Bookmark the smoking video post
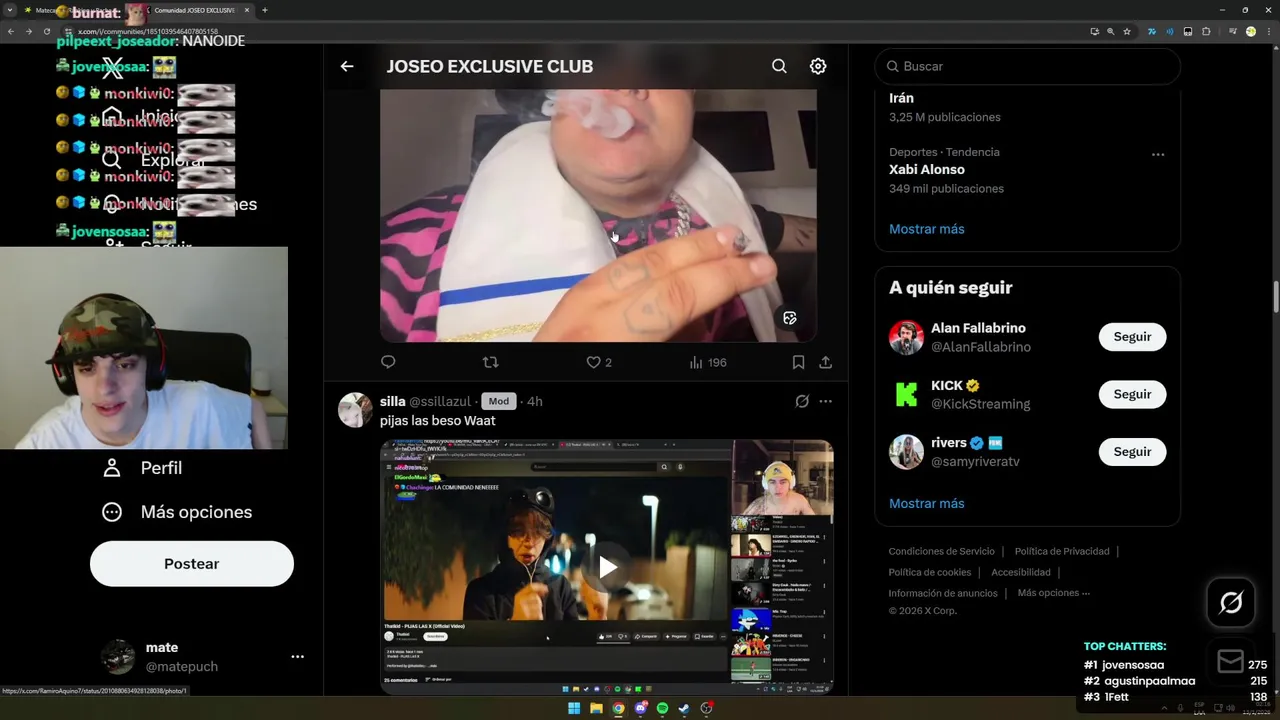 click(x=798, y=362)
